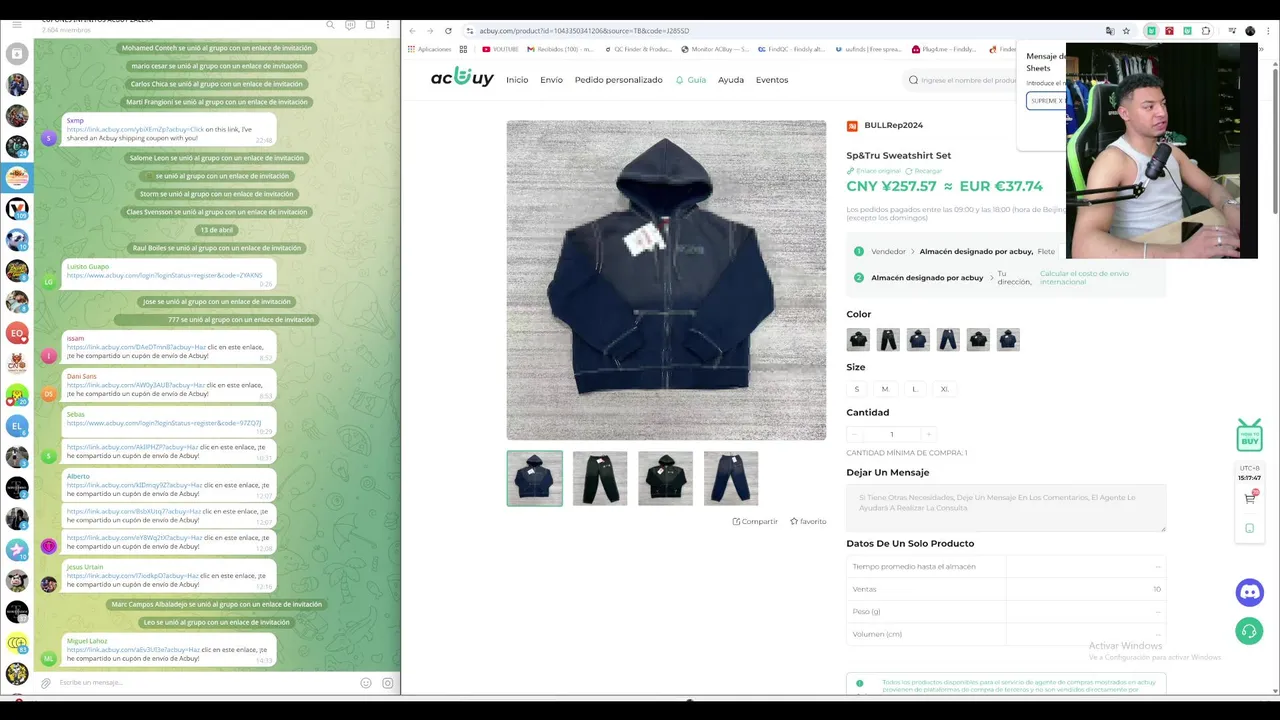Viewport: 1280px width, 720px height.
Task: Open Luisito Guapo's acbuy register link
Action: (x=164, y=275)
